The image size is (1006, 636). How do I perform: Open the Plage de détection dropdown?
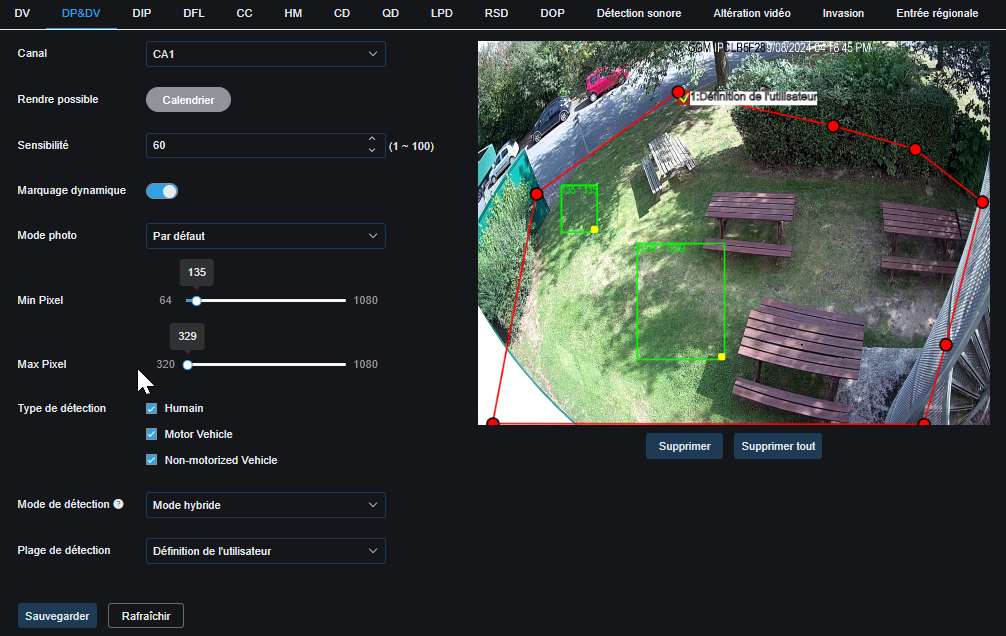pyautogui.click(x=265, y=551)
